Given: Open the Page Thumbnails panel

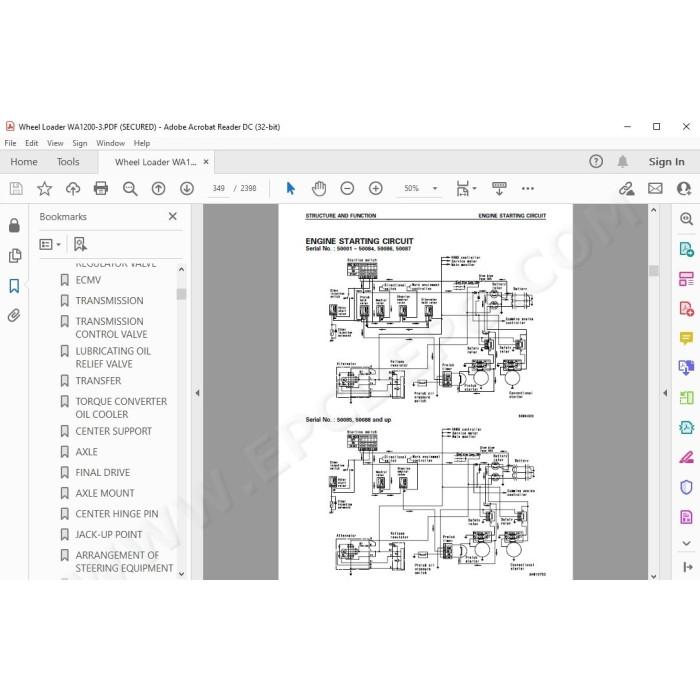Looking at the screenshot, I should coord(14,256).
